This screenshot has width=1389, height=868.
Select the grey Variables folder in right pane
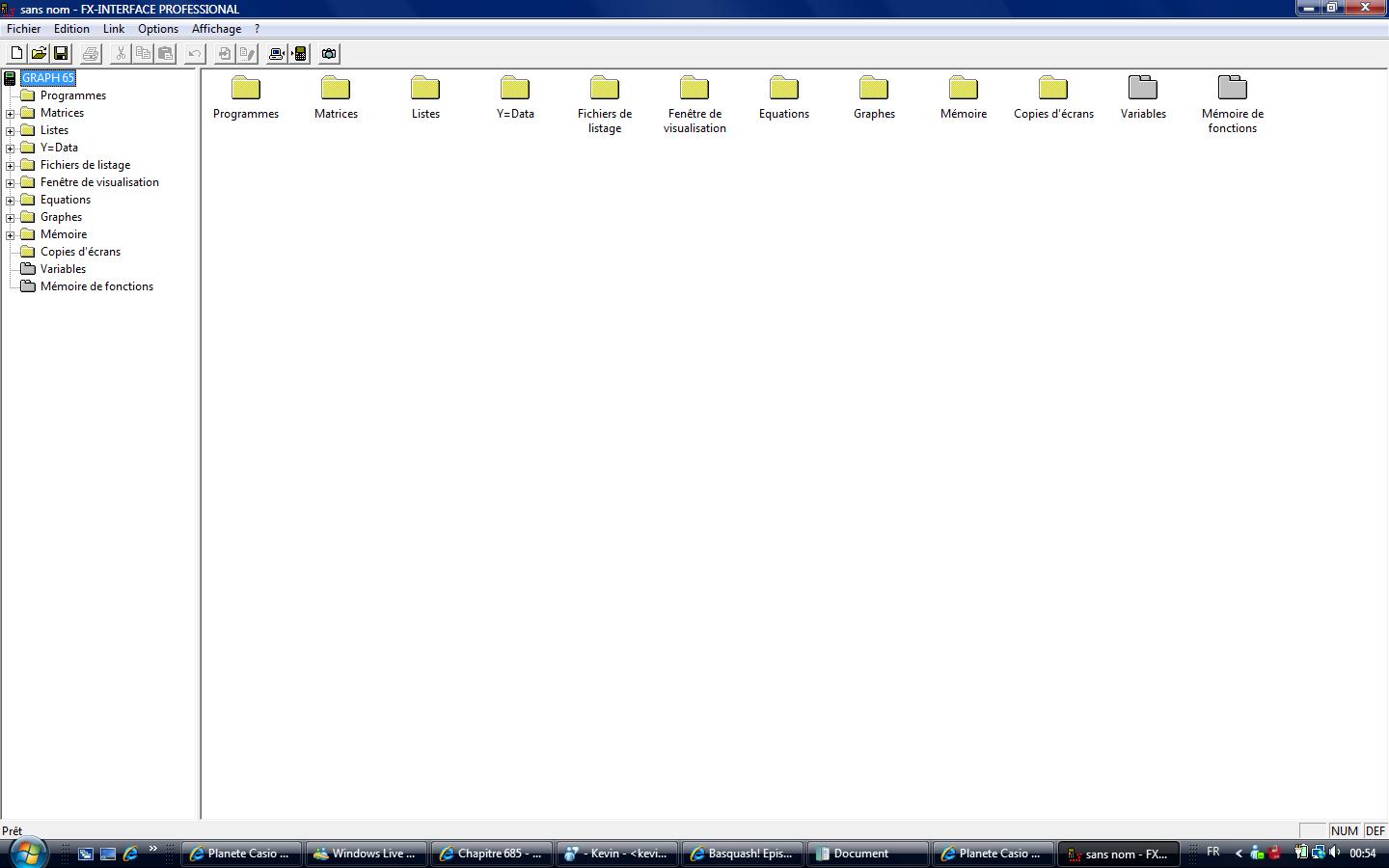coord(1143,88)
